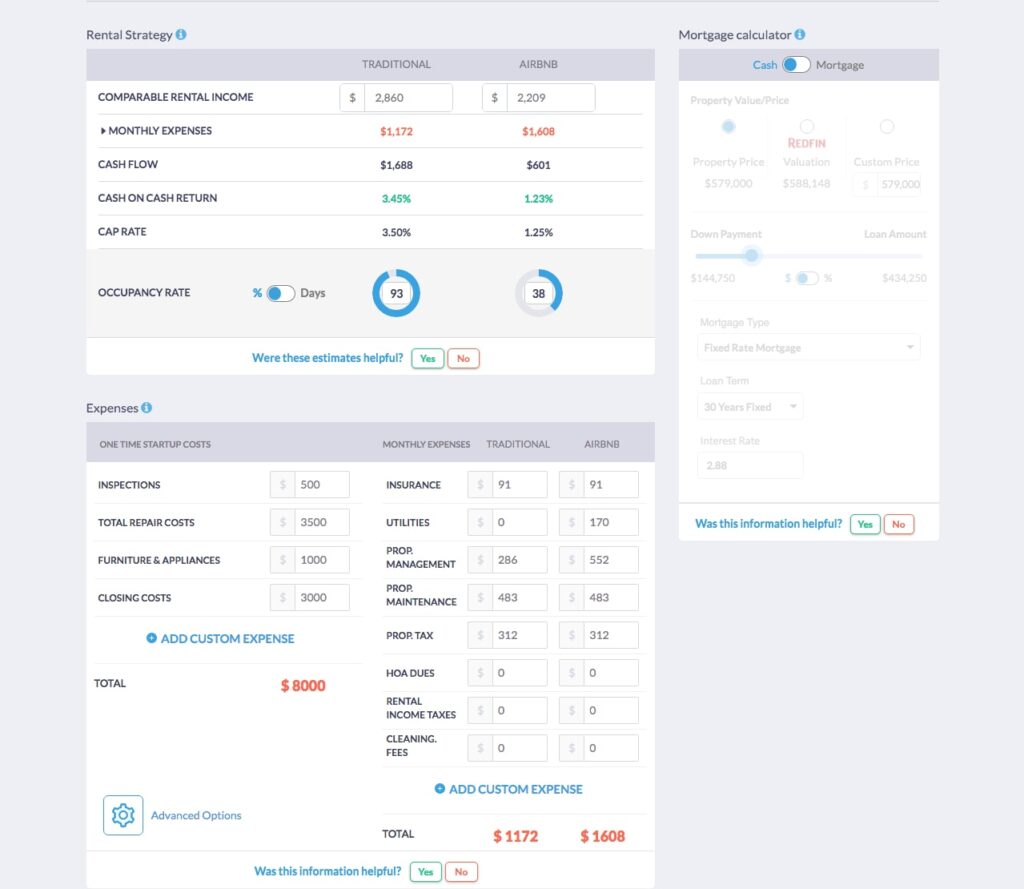Viewport: 1024px width, 889px height.
Task: Click the Traditional comparable rental income field
Action: click(x=408, y=97)
